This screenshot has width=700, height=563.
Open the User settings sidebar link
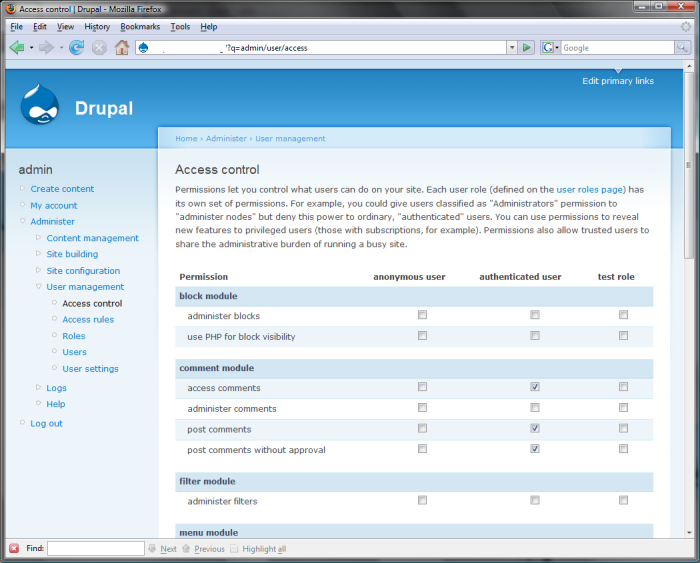tap(90, 369)
